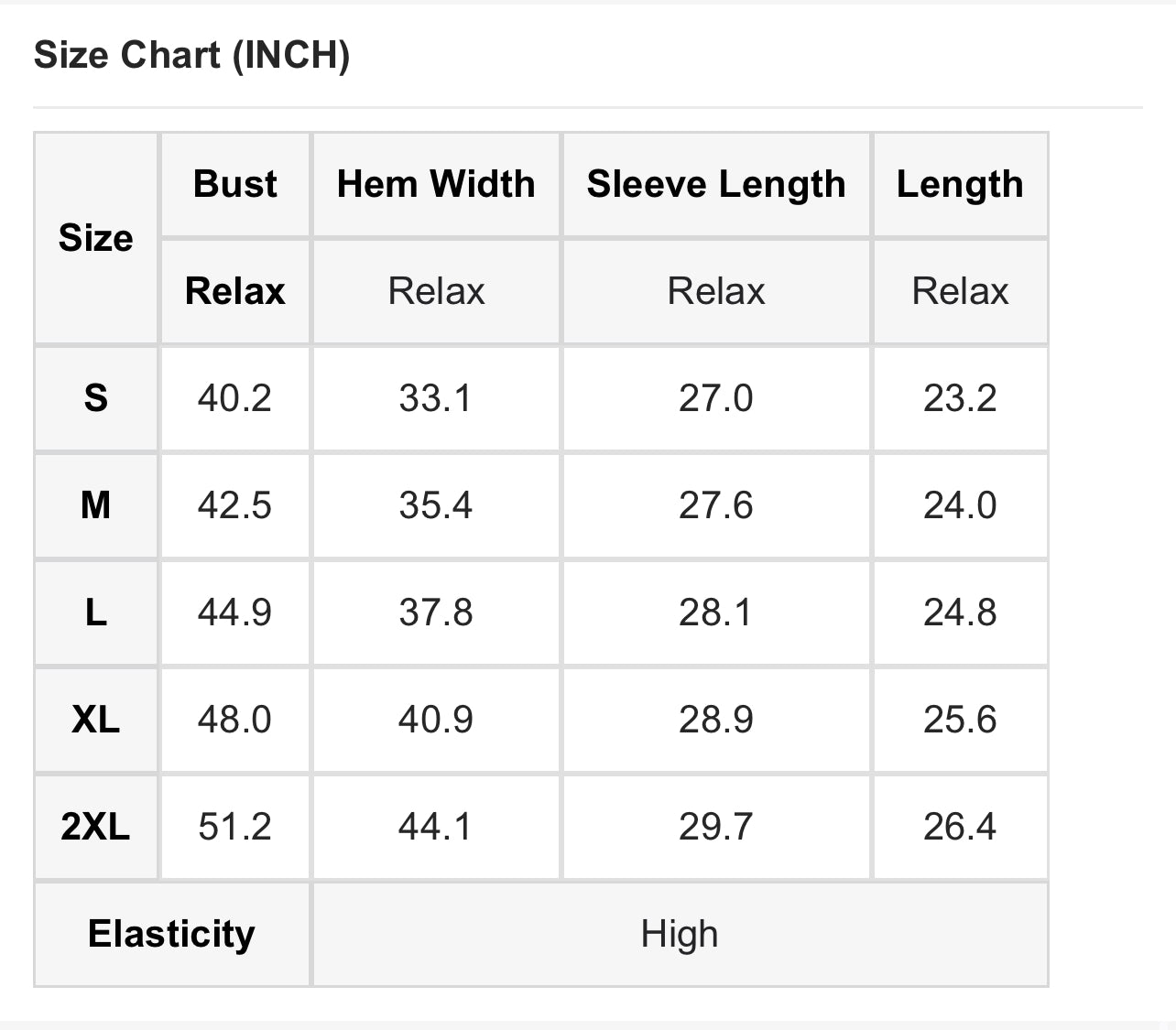Select the Hem Width column header
Image resolution: width=1176 pixels, height=1030 pixels.
coord(436,184)
